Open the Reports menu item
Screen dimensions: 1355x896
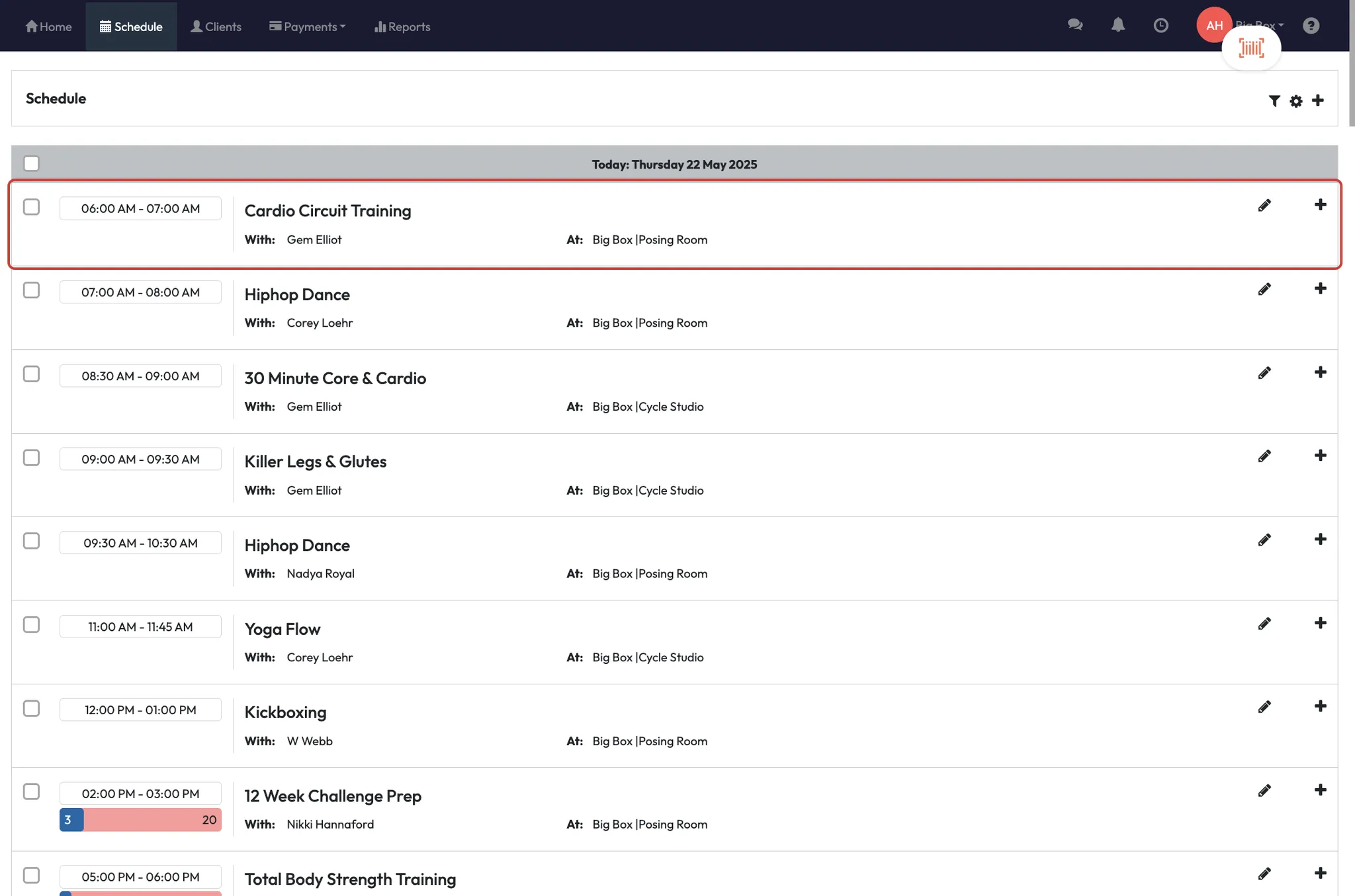coord(402,26)
